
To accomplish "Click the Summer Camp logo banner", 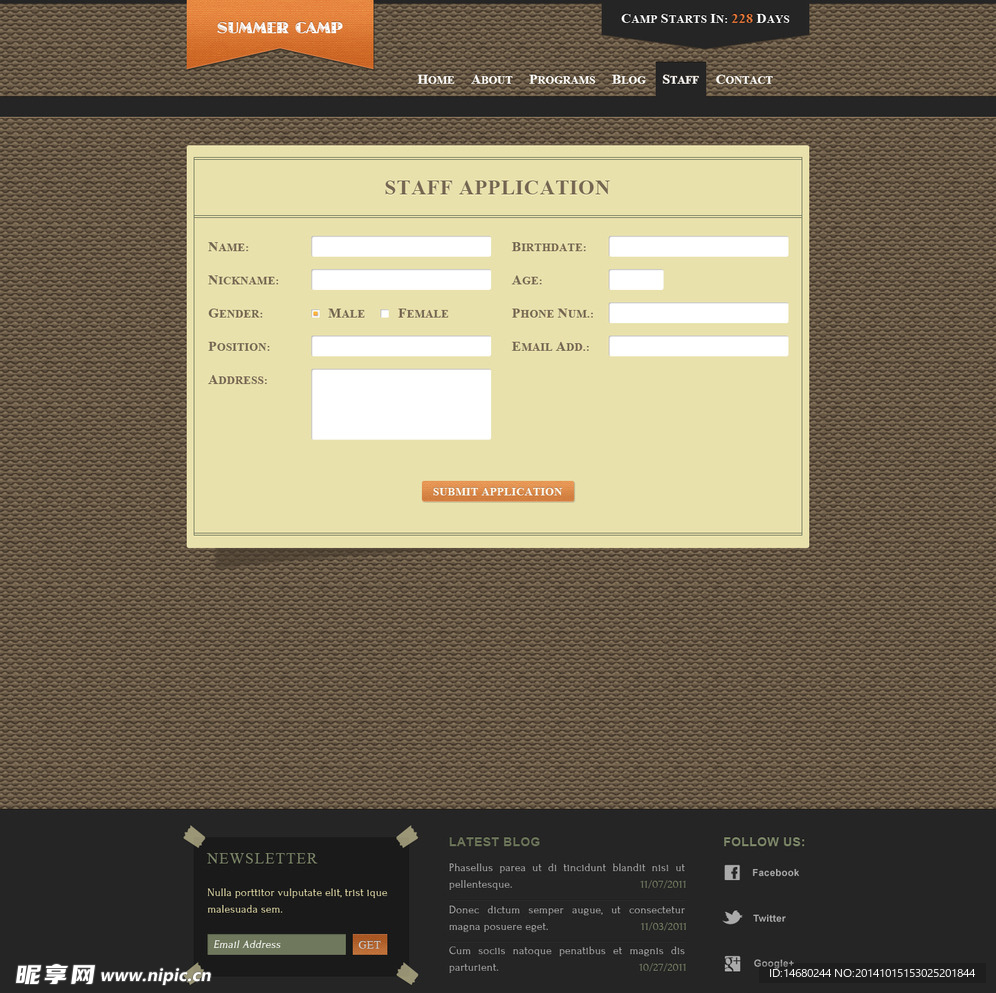I will tap(280, 30).
